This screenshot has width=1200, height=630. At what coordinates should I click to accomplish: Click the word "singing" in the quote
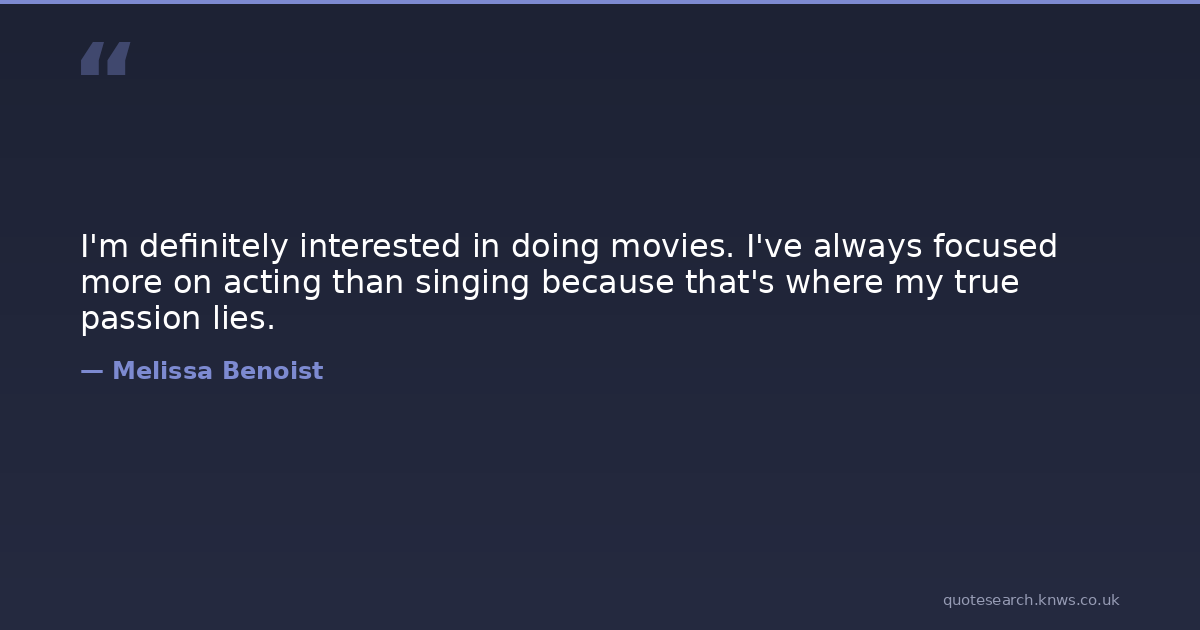tap(471, 285)
